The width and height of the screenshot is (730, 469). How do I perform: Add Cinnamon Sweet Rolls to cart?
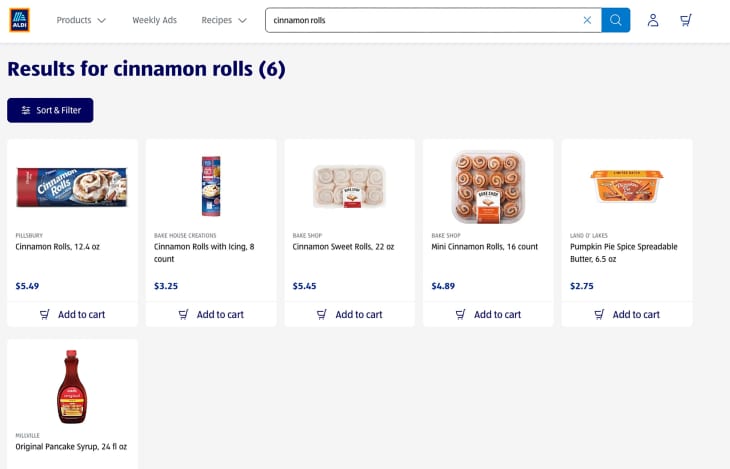click(x=349, y=314)
